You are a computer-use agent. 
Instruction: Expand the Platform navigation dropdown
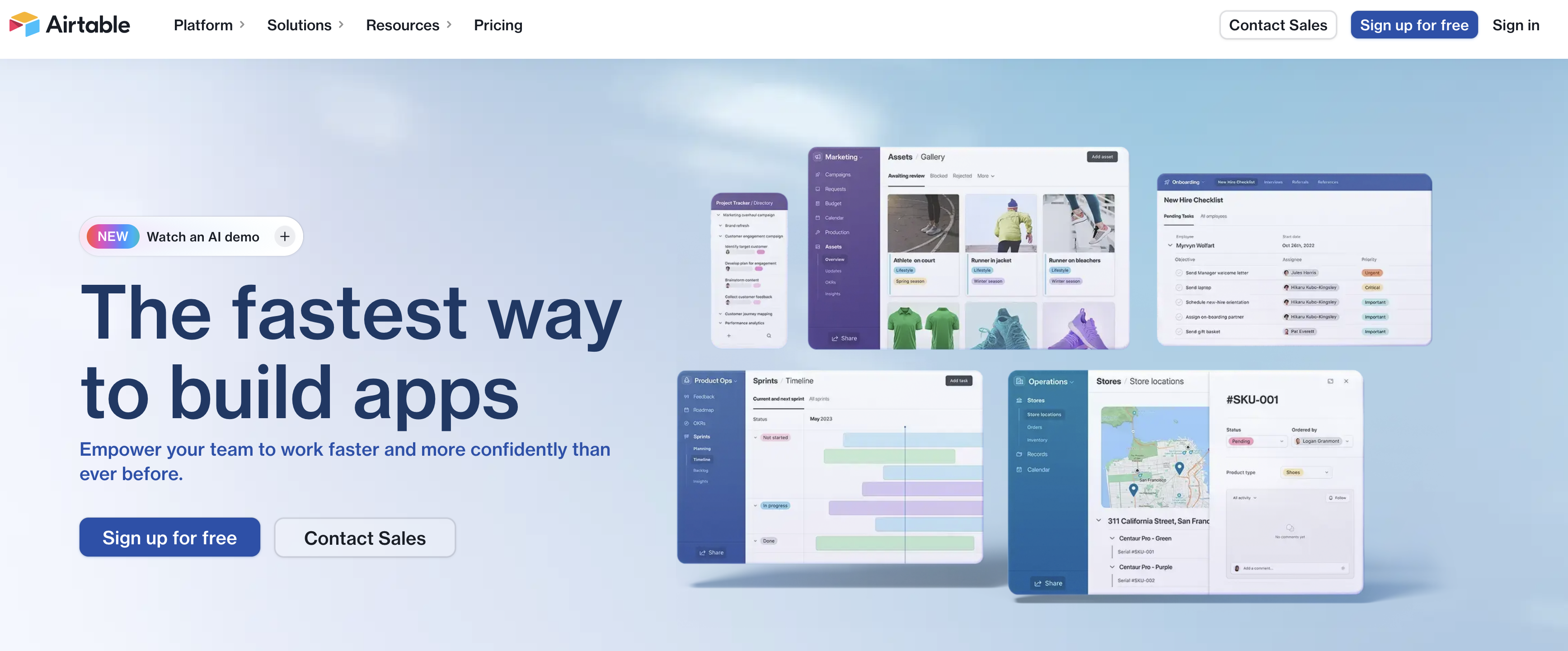pos(208,24)
